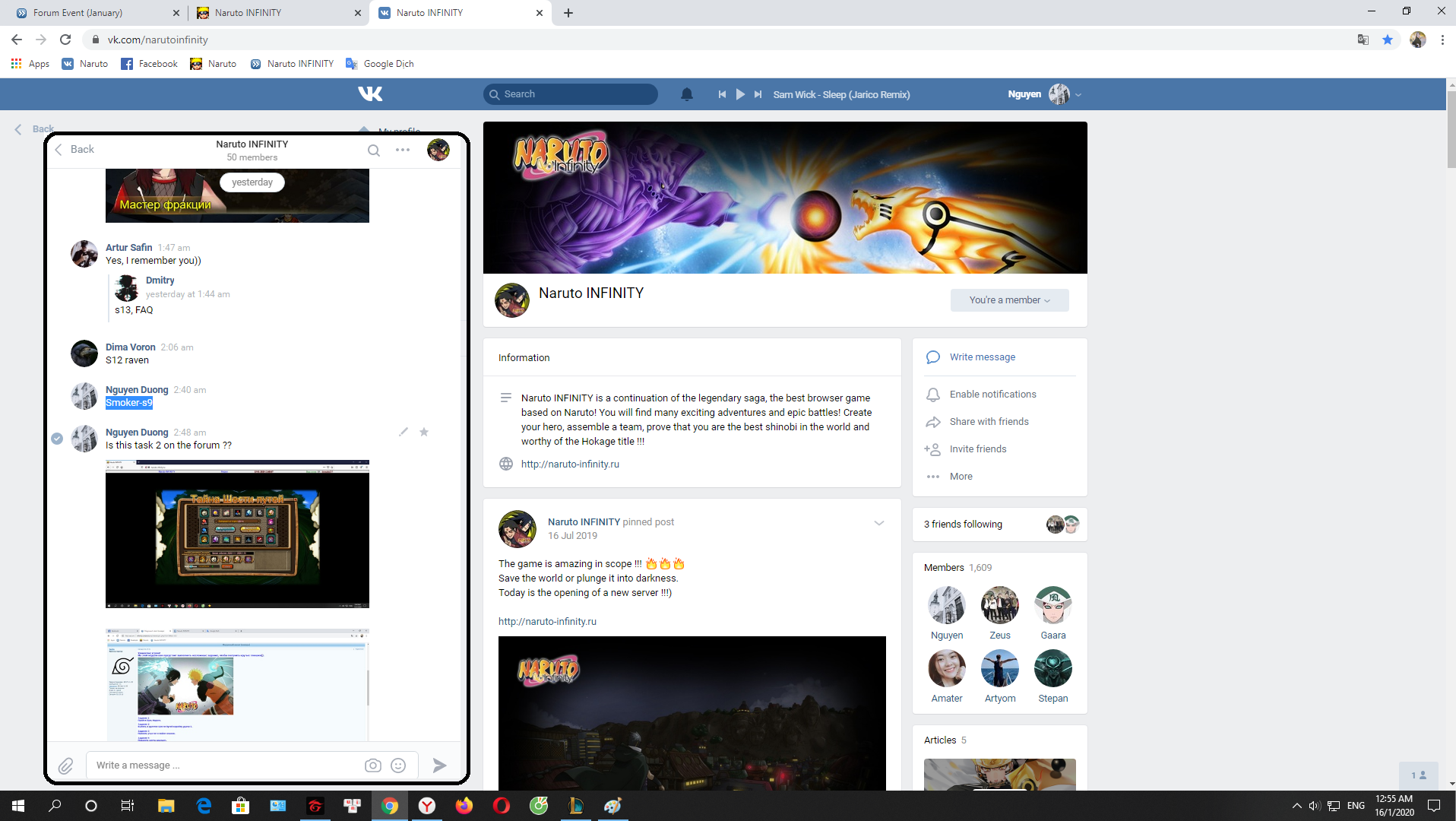Expand the More actions menu
Viewport: 1456px width, 821px height.
click(x=961, y=477)
